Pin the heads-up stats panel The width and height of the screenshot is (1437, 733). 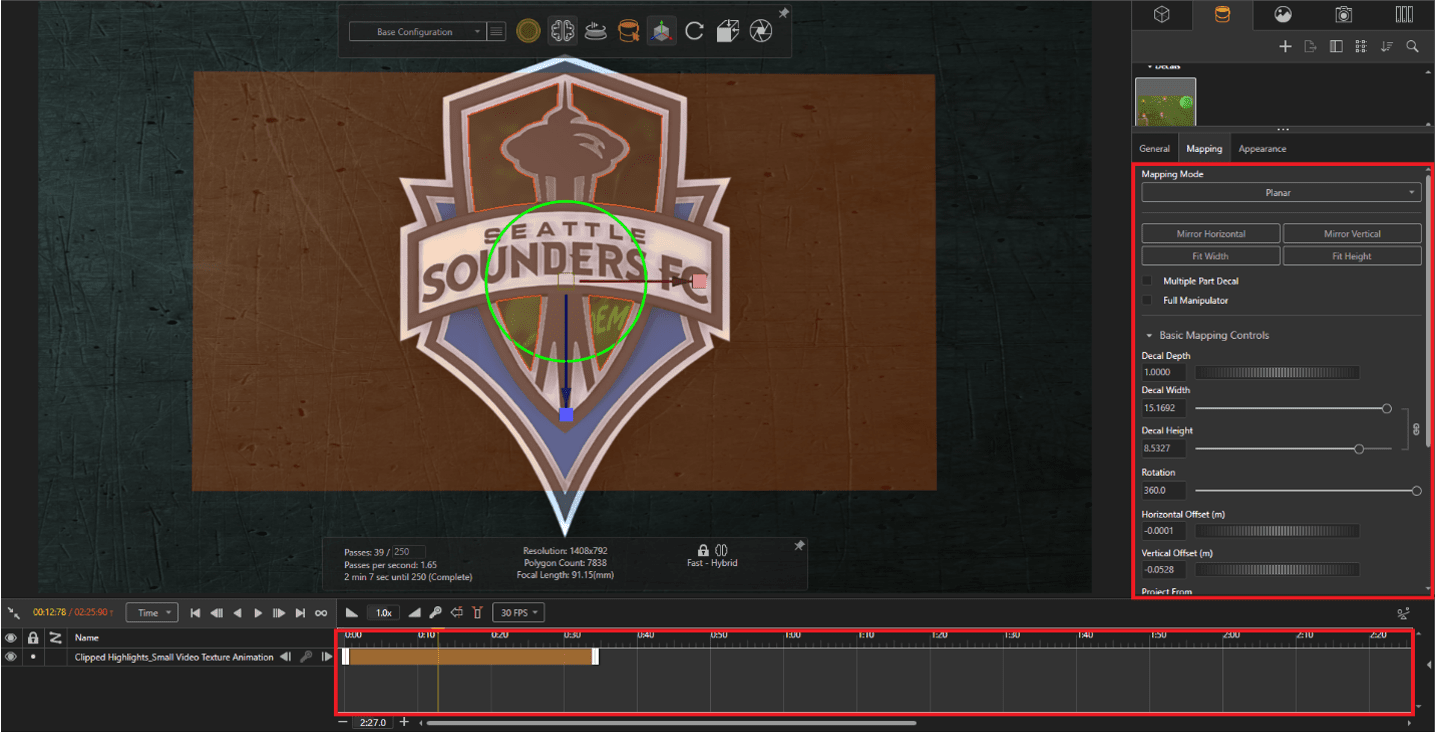pyautogui.click(x=799, y=546)
